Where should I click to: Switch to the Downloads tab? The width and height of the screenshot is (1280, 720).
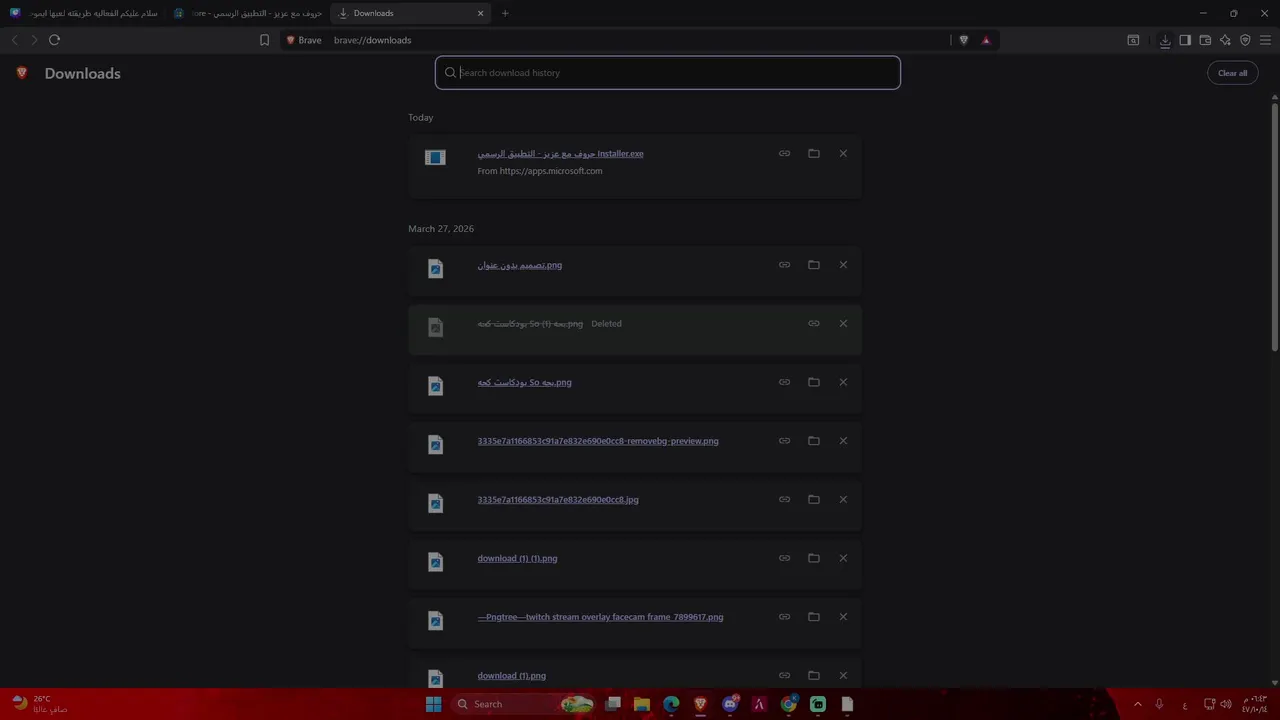[410, 13]
